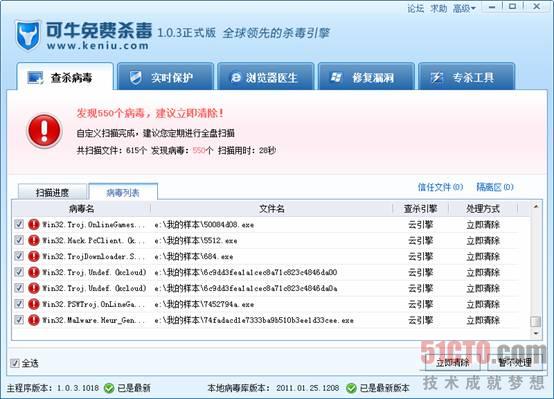The height and width of the screenshot is (399, 554).
Task: Select file path e:\我的样本\50084d08.exe
Action: 204,224
